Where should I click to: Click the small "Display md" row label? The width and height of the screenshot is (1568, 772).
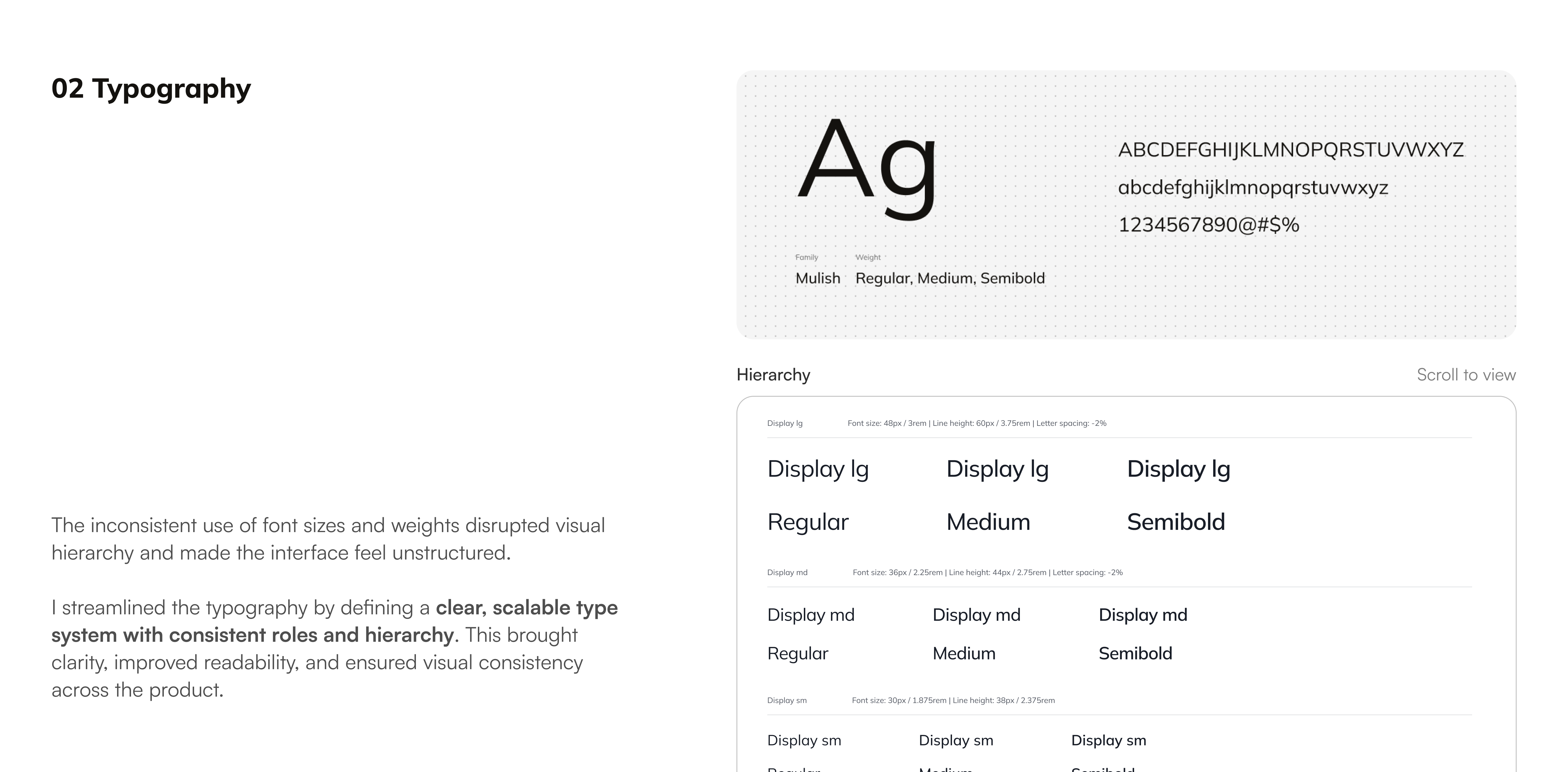[x=787, y=572]
